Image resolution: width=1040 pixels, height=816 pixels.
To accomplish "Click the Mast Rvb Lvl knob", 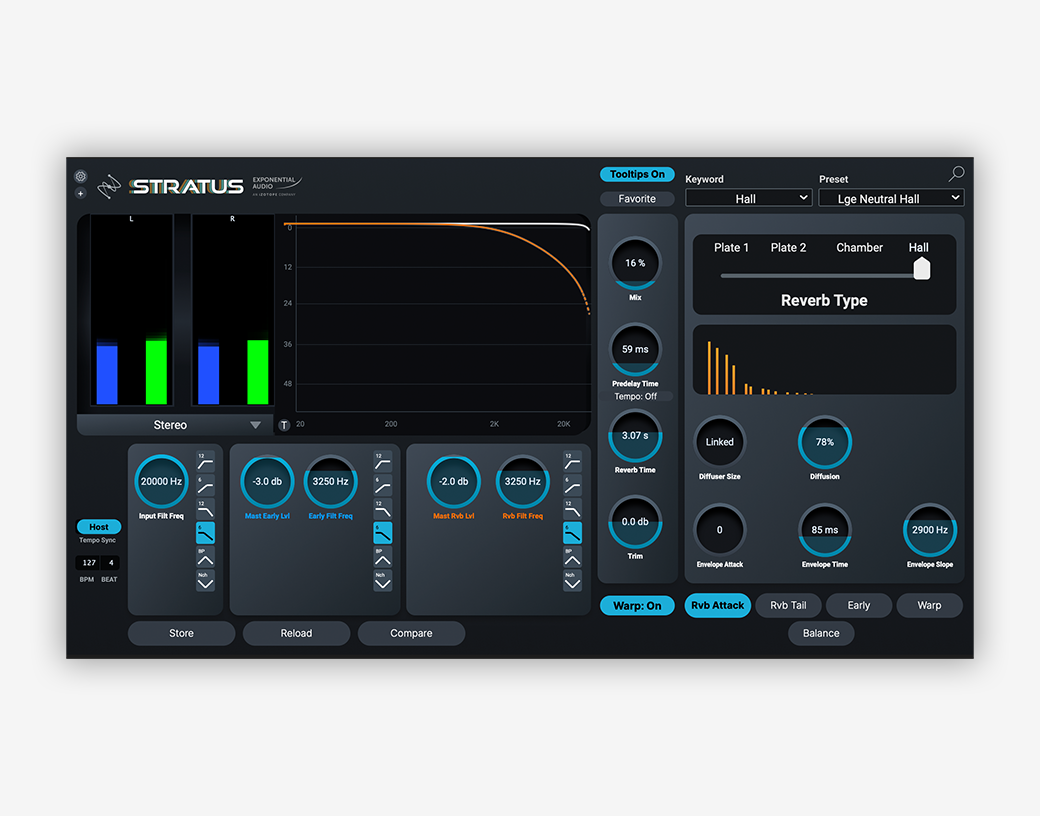I will [x=454, y=482].
